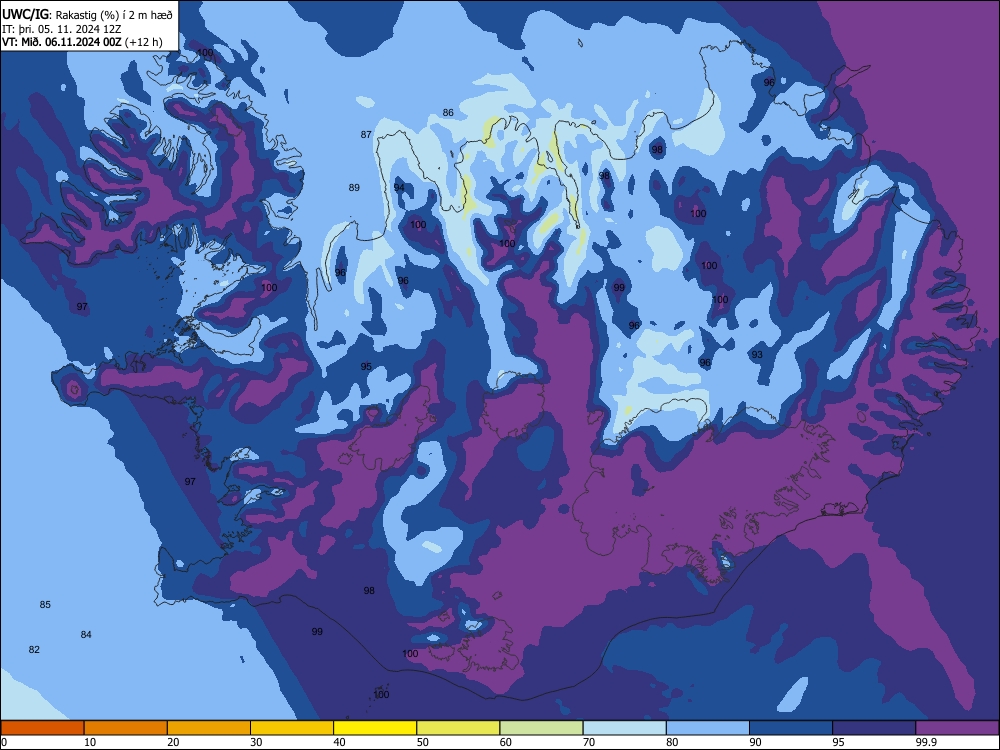The width and height of the screenshot is (1000, 750).
Task: Click the 'UWC/IG' label in the header
Action: click(25, 15)
